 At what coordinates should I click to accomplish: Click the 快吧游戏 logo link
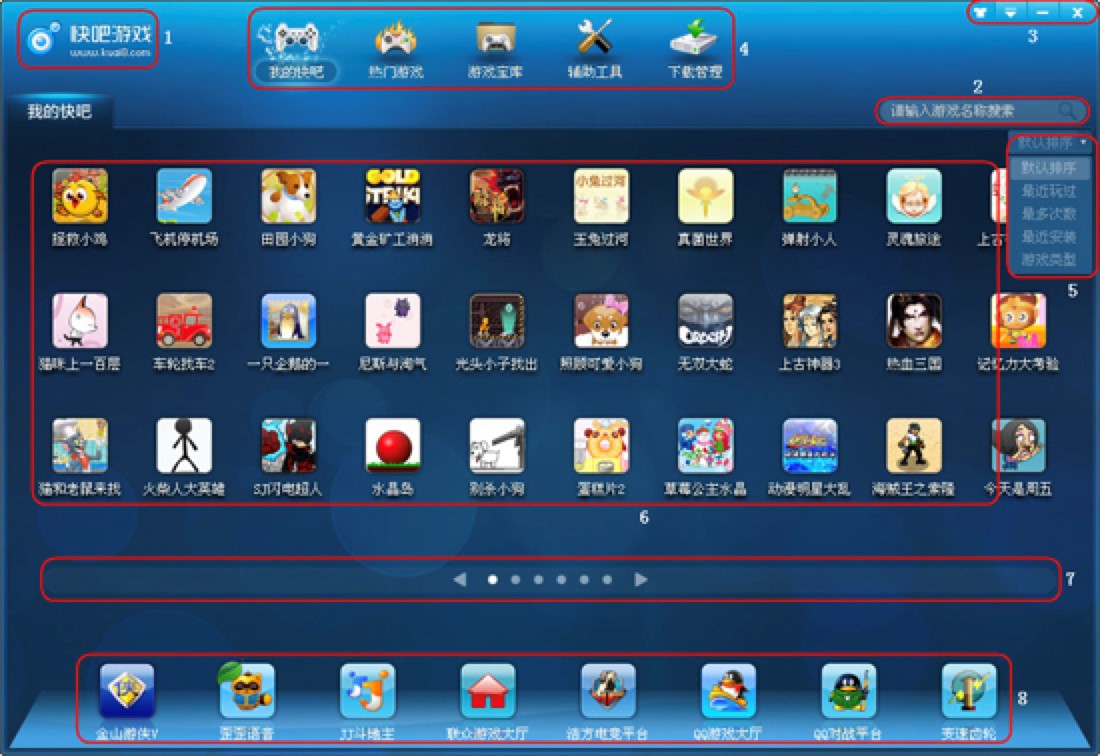coord(90,39)
